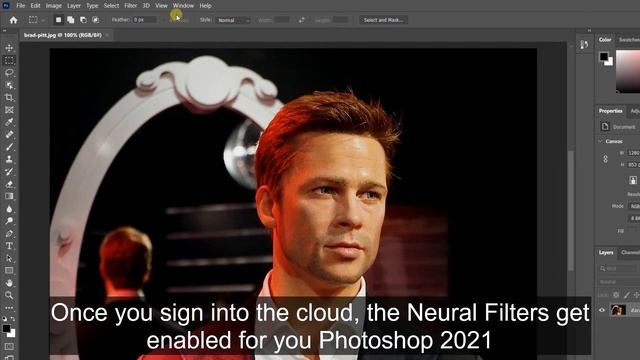Screen dimensions: 640x360
Task: Collapse the Canvas section
Action: 600,141
